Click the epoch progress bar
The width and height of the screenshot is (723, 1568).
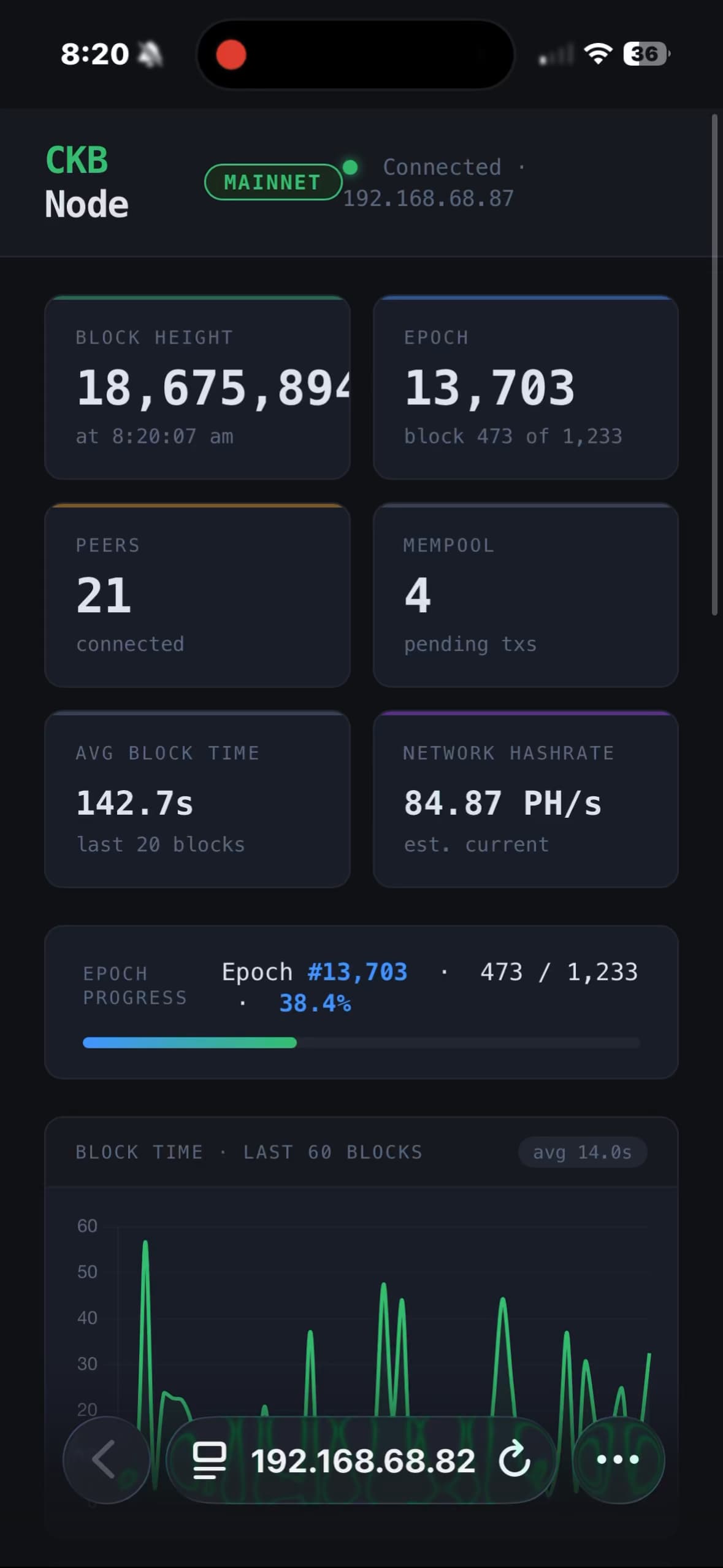click(361, 1042)
